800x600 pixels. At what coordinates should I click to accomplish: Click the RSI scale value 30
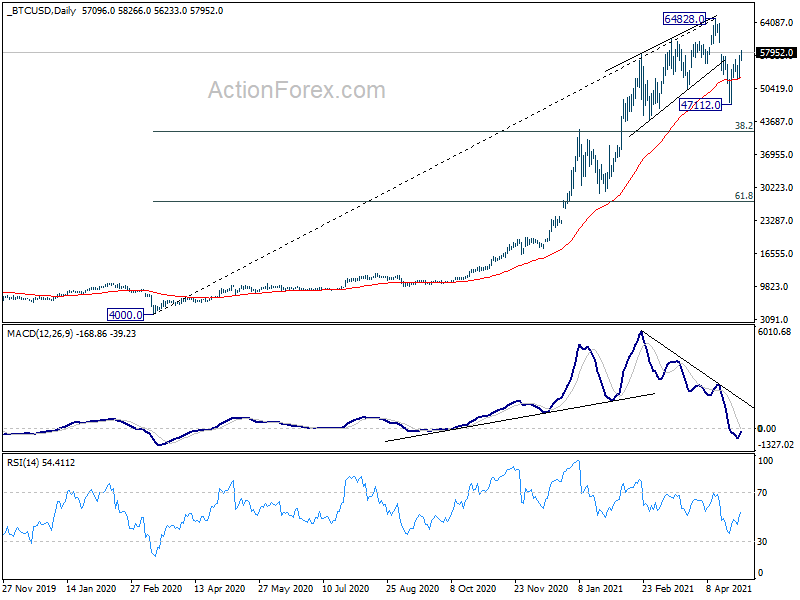762,542
